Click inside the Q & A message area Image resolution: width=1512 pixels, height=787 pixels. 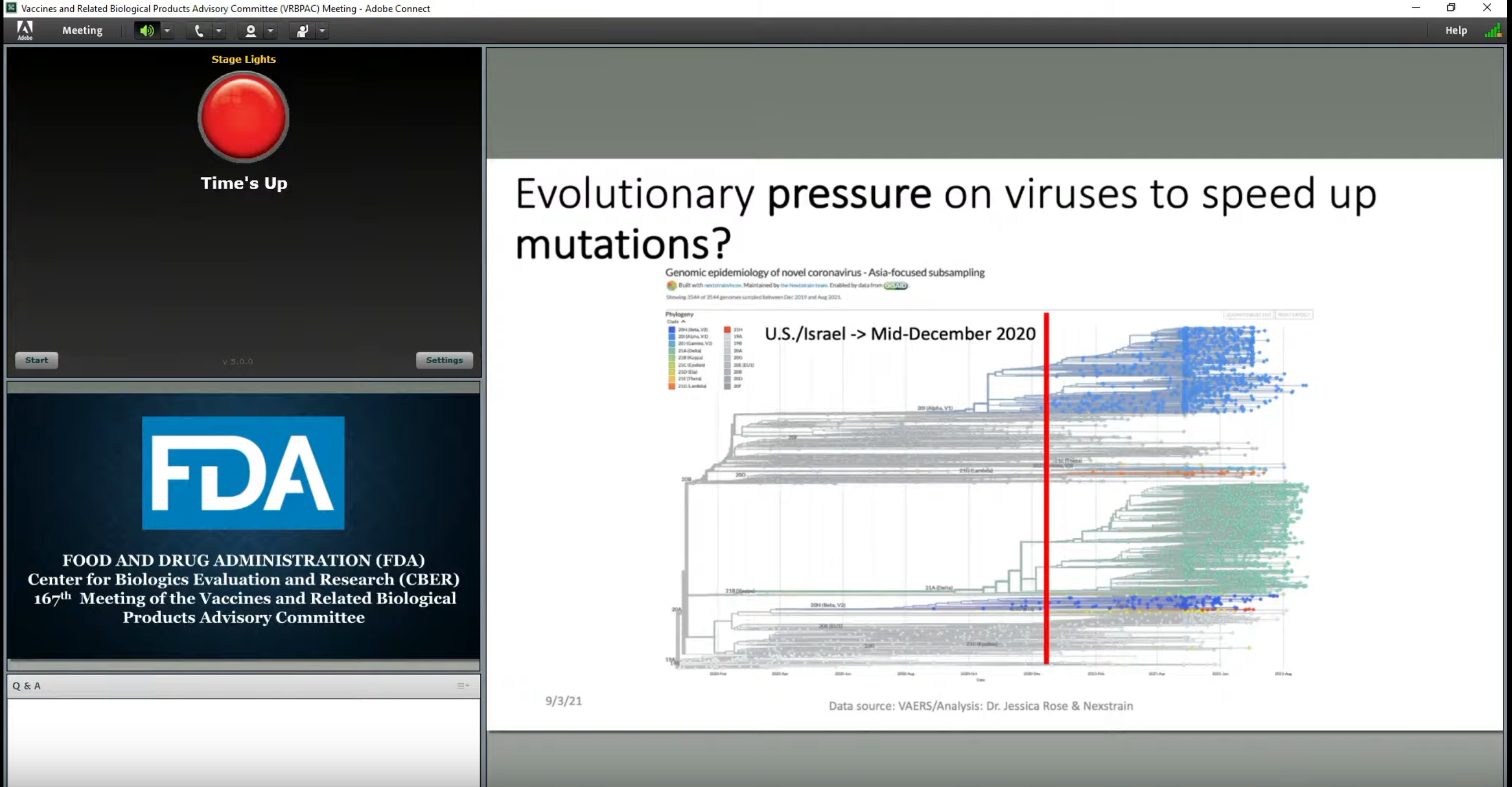point(243,743)
